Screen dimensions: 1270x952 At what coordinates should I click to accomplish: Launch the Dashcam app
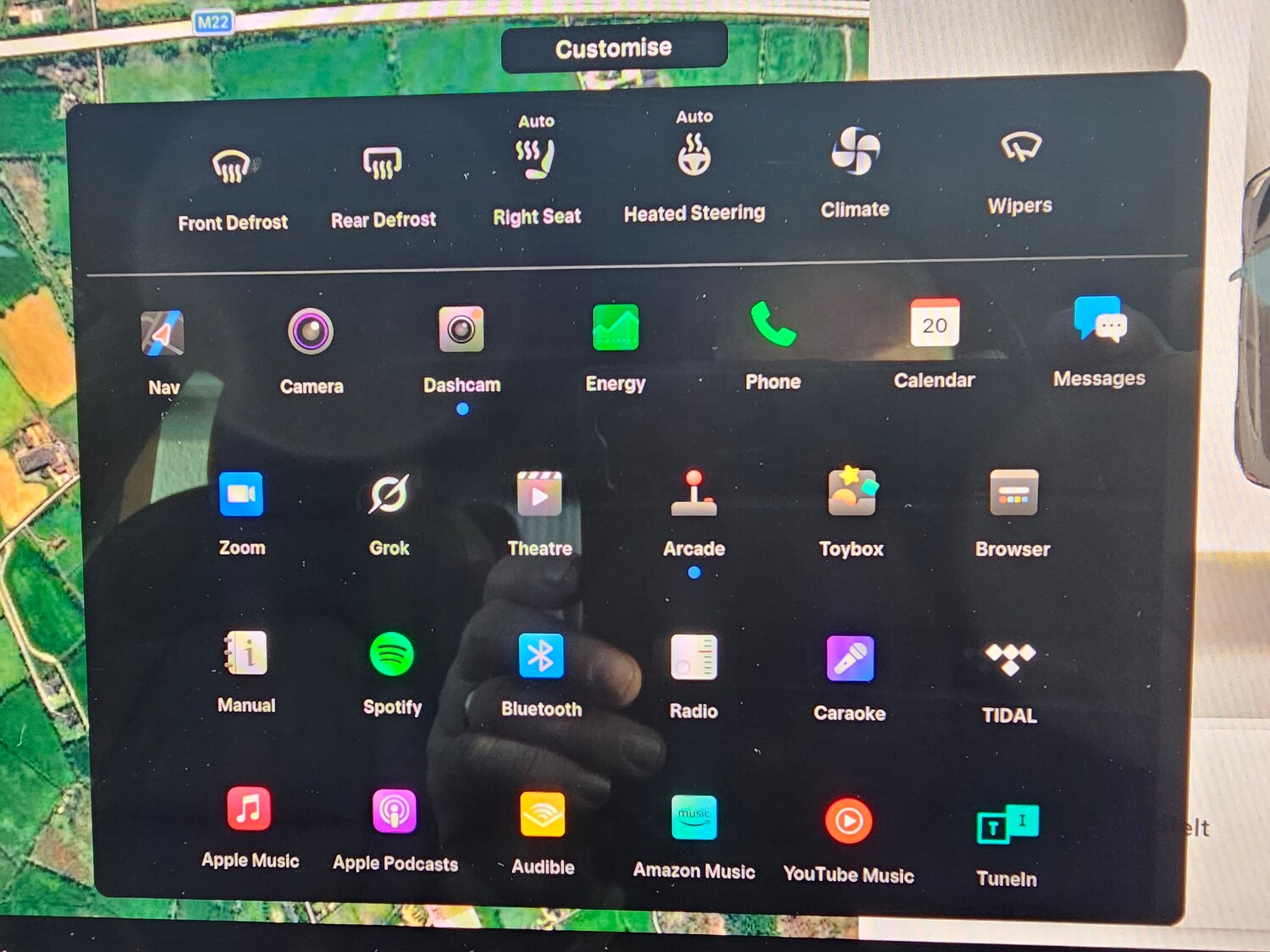click(461, 329)
